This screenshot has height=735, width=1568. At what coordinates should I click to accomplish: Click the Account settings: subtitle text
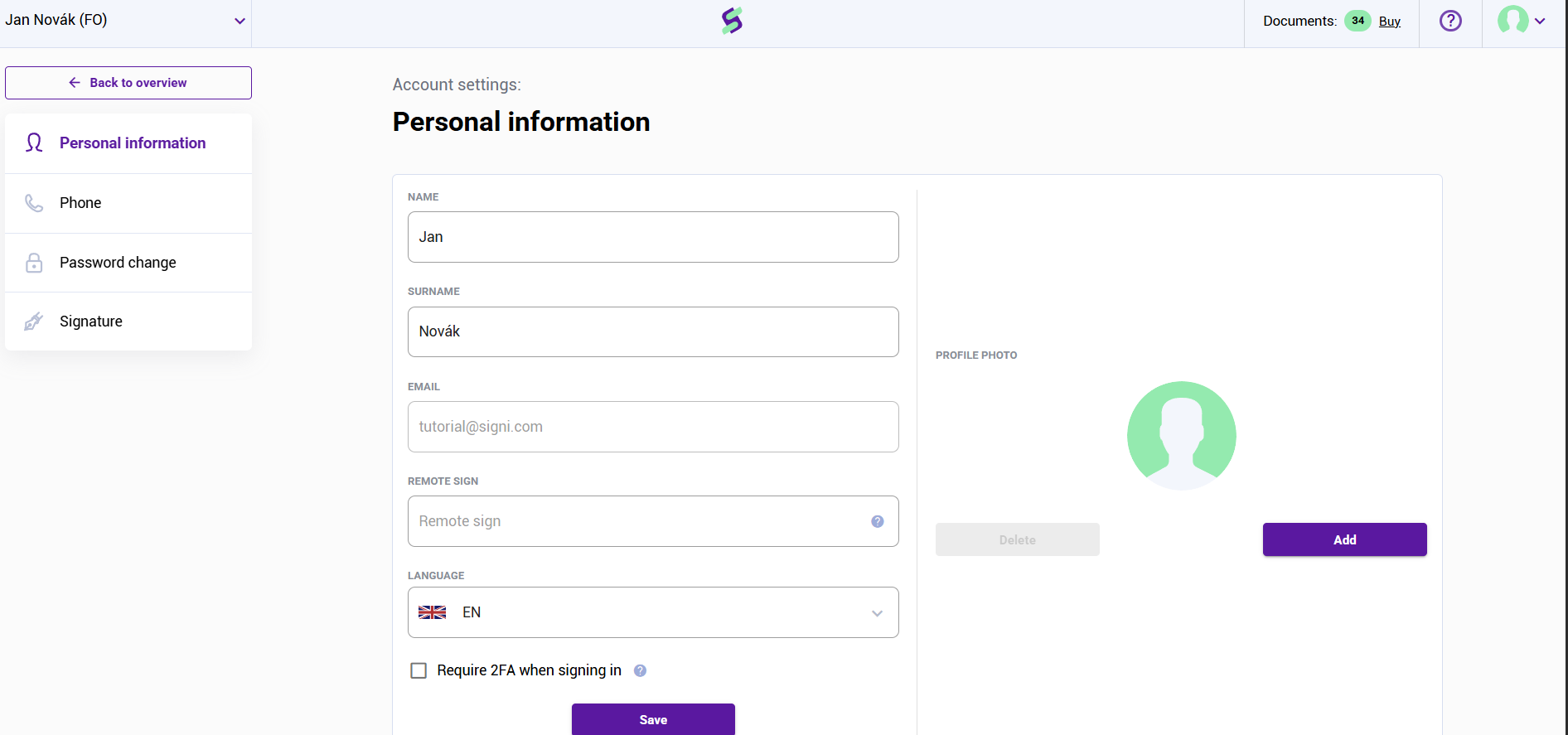point(457,85)
